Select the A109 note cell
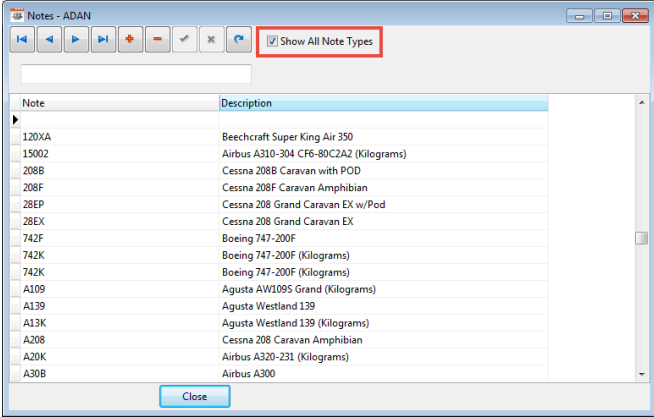 pyautogui.click(x=120, y=289)
